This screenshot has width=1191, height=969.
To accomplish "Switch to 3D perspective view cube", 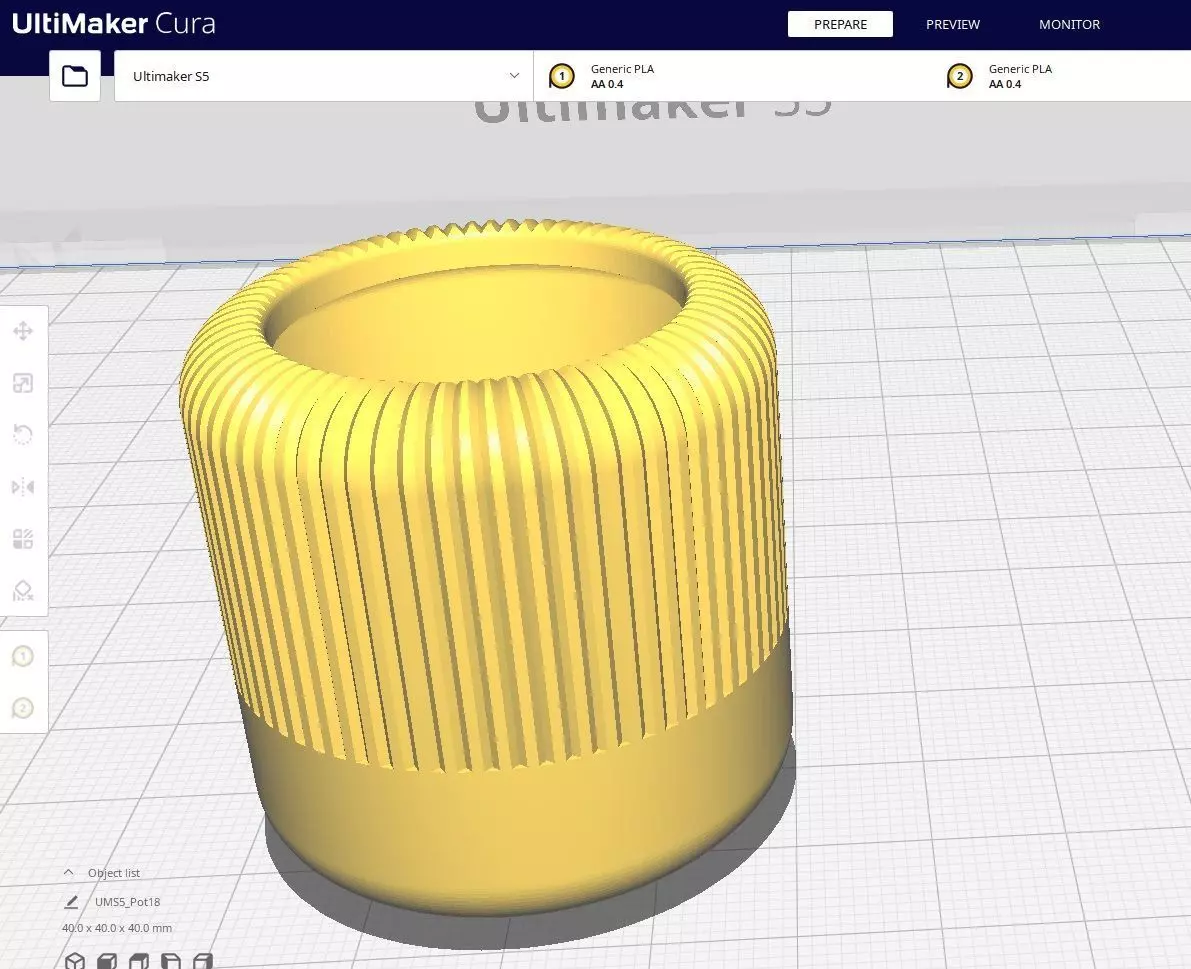I will tap(74, 961).
